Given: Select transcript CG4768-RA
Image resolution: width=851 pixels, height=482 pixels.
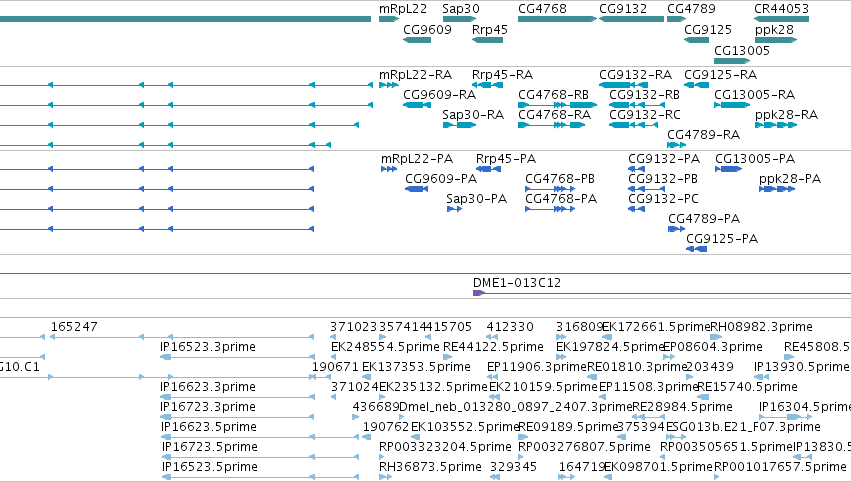Looking at the screenshot, I should point(554,115).
